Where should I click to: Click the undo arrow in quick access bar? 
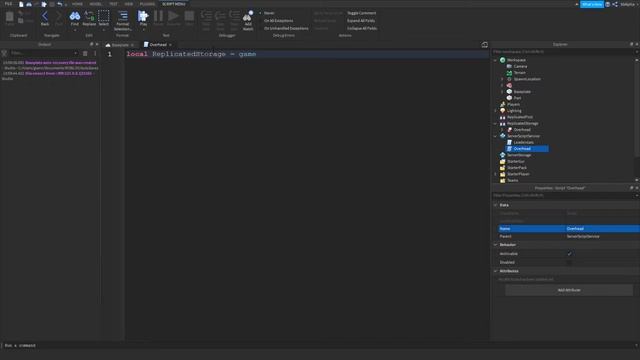point(60,4)
